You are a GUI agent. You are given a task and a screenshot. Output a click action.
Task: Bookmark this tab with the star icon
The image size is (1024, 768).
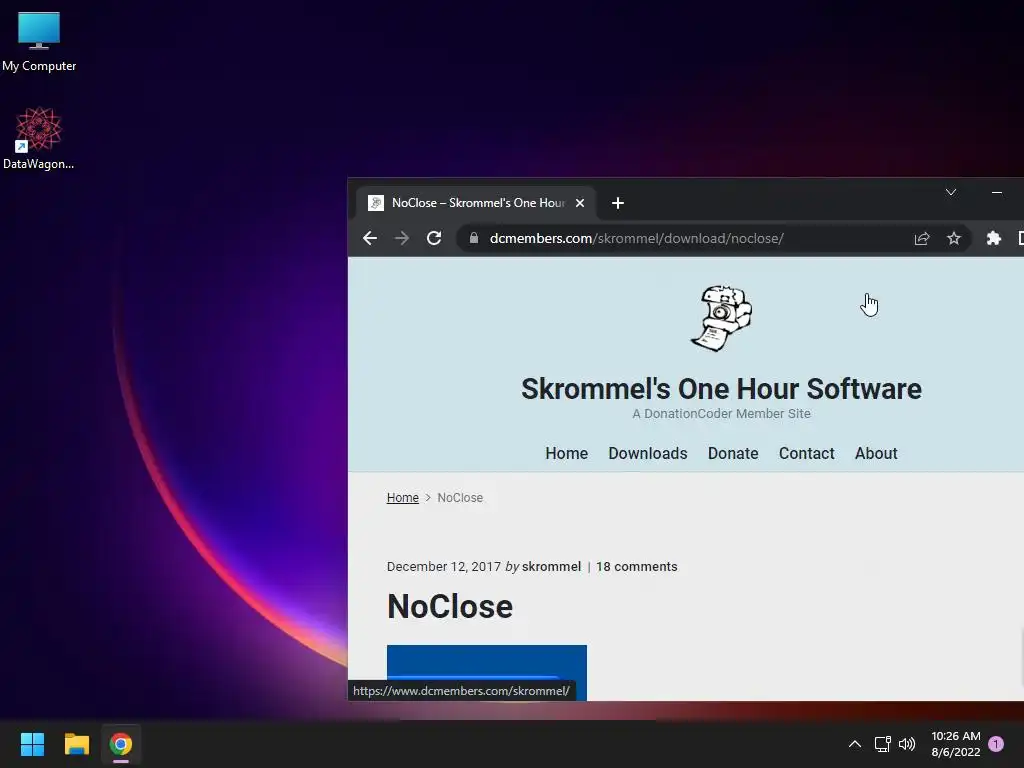coord(953,238)
